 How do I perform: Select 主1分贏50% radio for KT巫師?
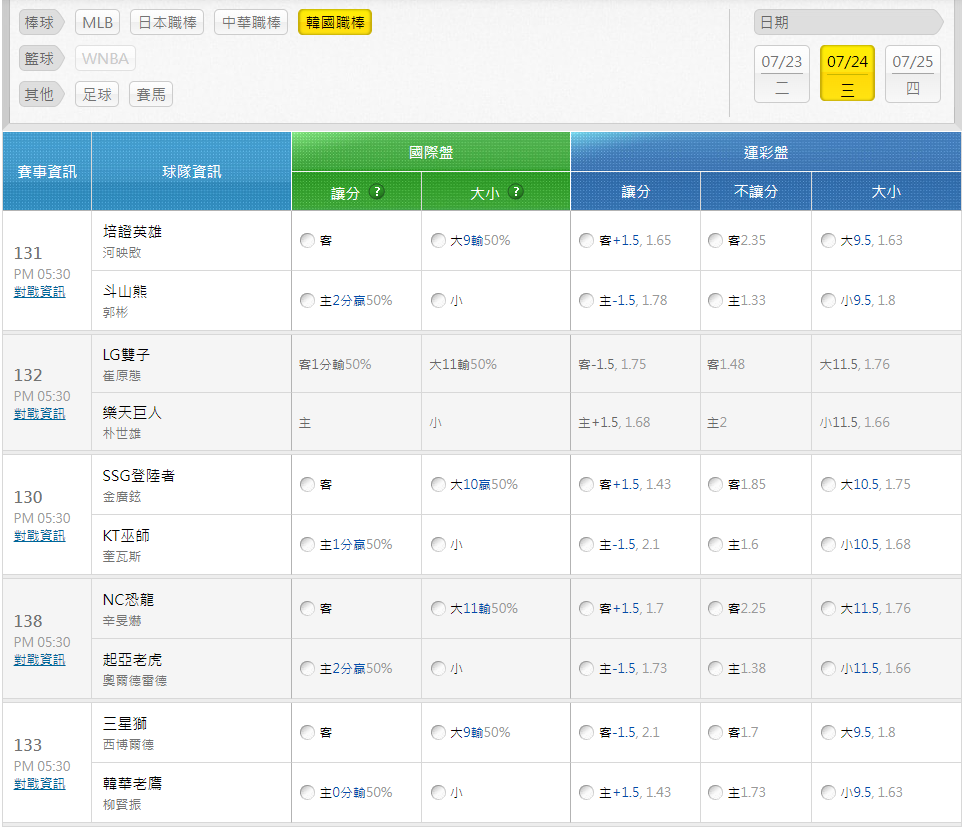click(307, 545)
